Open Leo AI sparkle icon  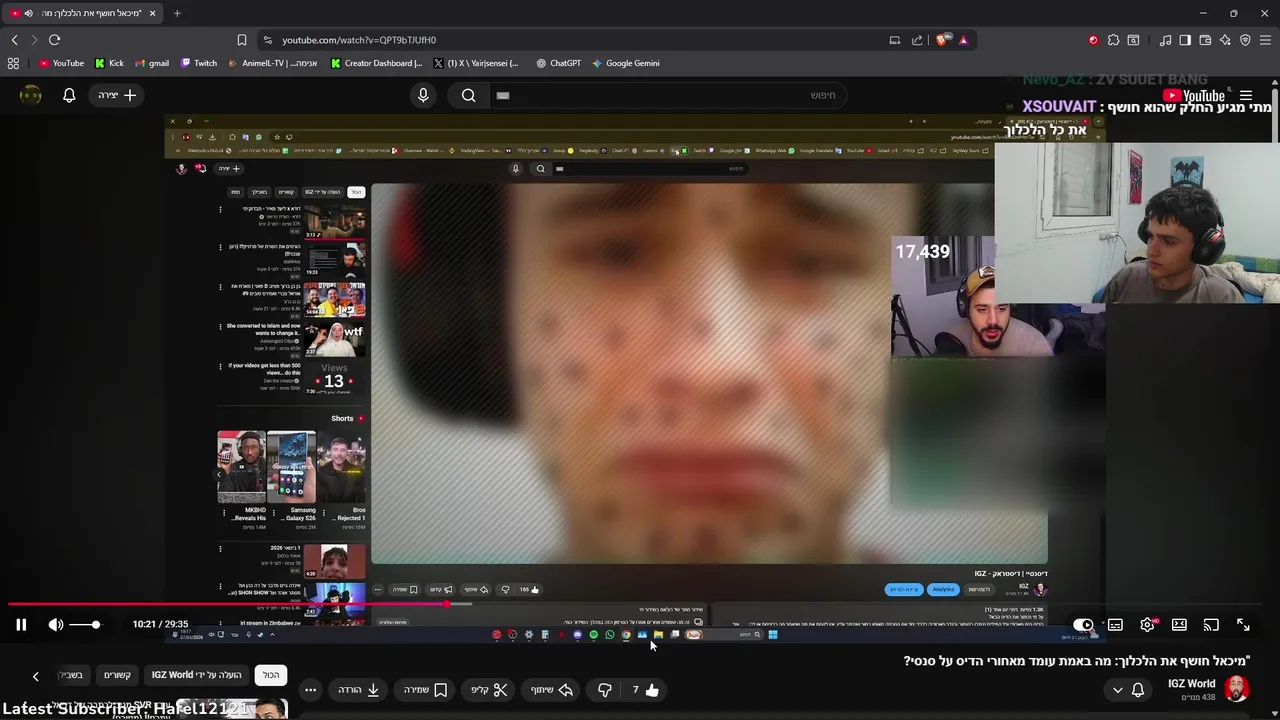click(1225, 40)
